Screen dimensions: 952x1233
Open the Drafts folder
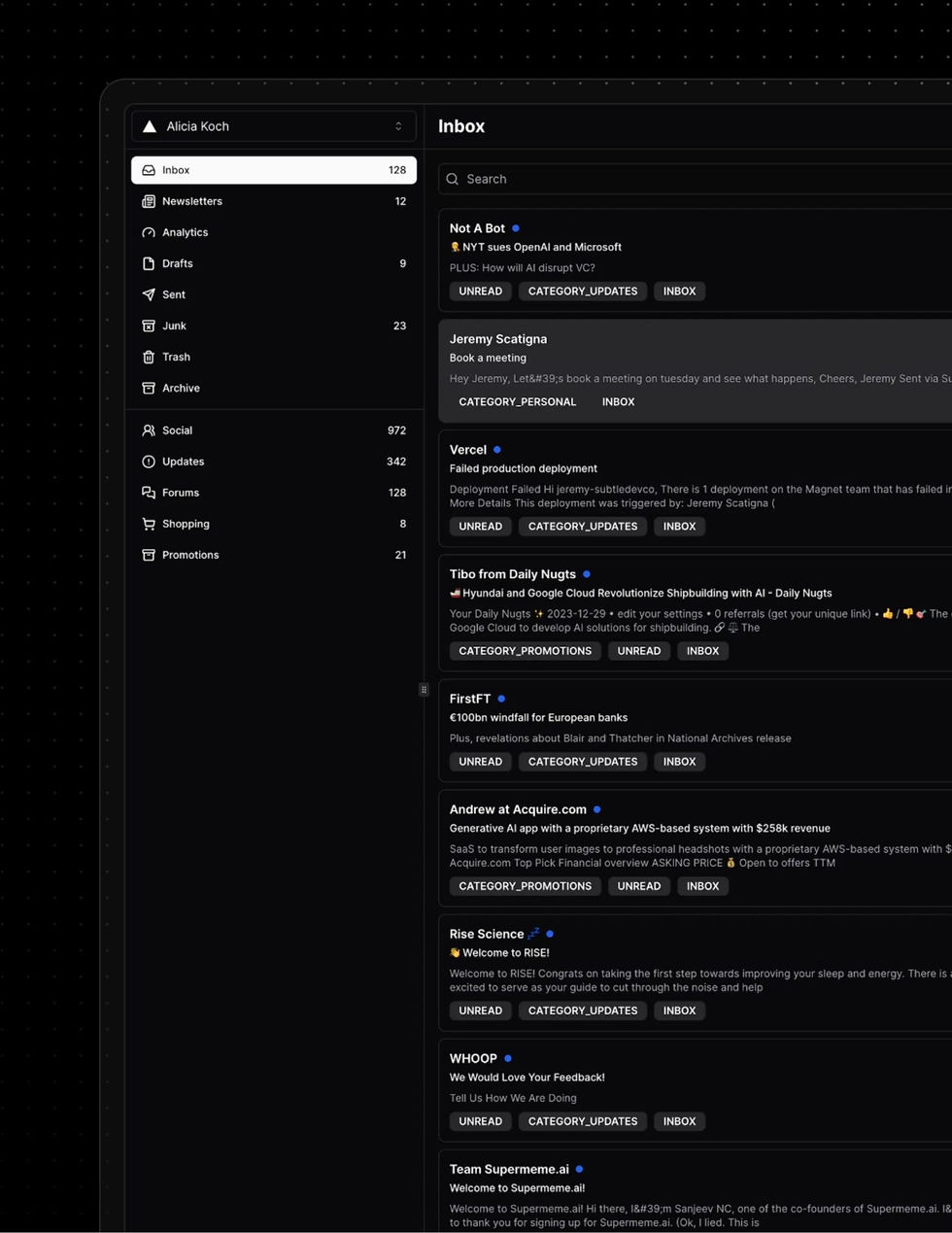coord(274,263)
